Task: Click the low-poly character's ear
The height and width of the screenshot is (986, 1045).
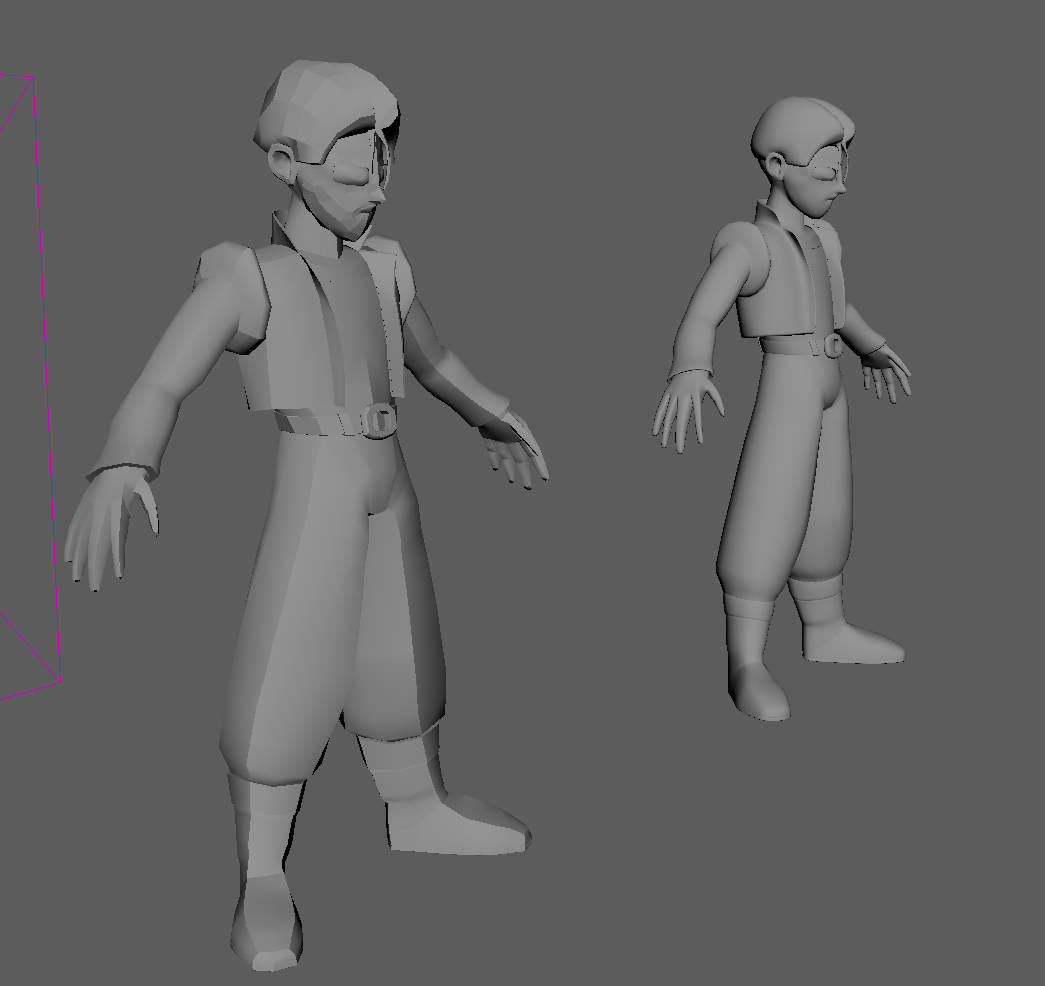Action: pos(284,162)
